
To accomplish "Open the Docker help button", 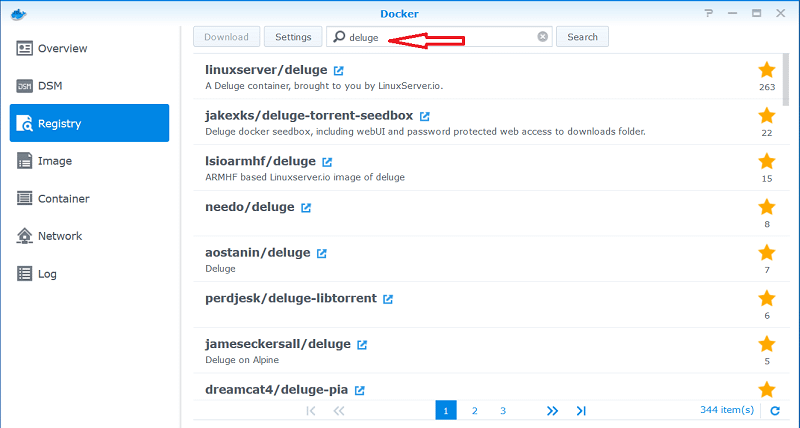I will point(709,14).
